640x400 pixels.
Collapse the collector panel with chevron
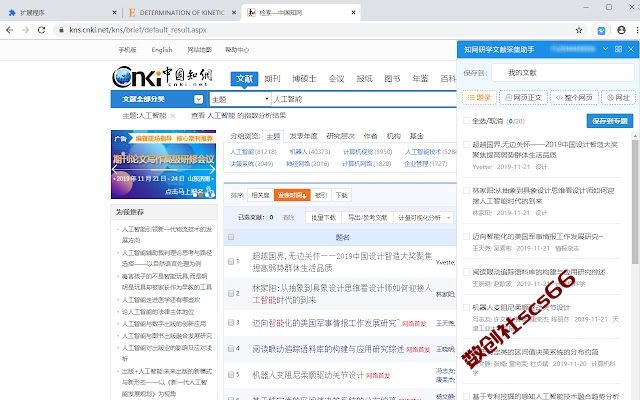point(605,49)
